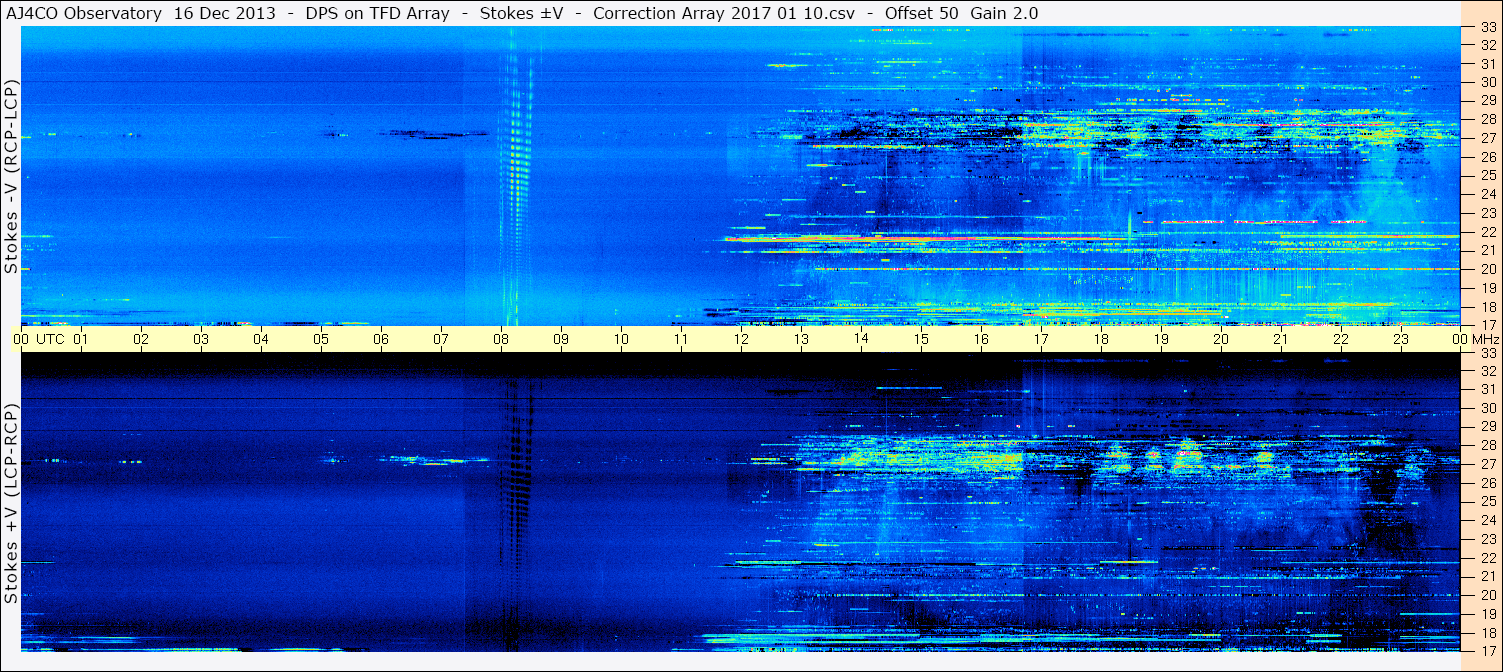
Task: Click 24 MHz tick in Stokes -V panel
Action: (x=1488, y=194)
